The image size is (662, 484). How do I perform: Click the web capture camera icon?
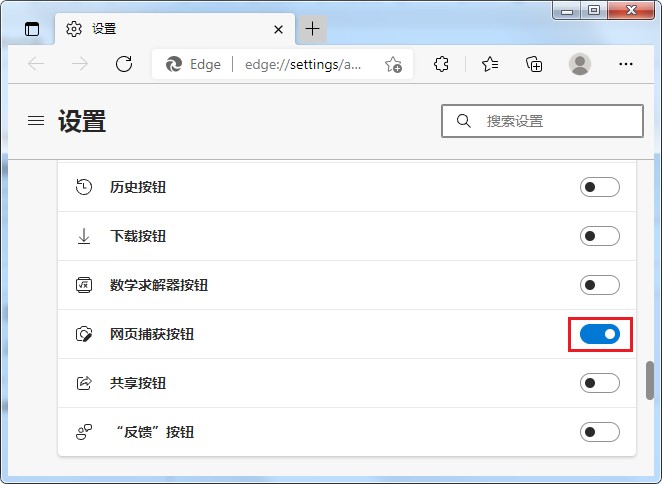click(x=84, y=334)
